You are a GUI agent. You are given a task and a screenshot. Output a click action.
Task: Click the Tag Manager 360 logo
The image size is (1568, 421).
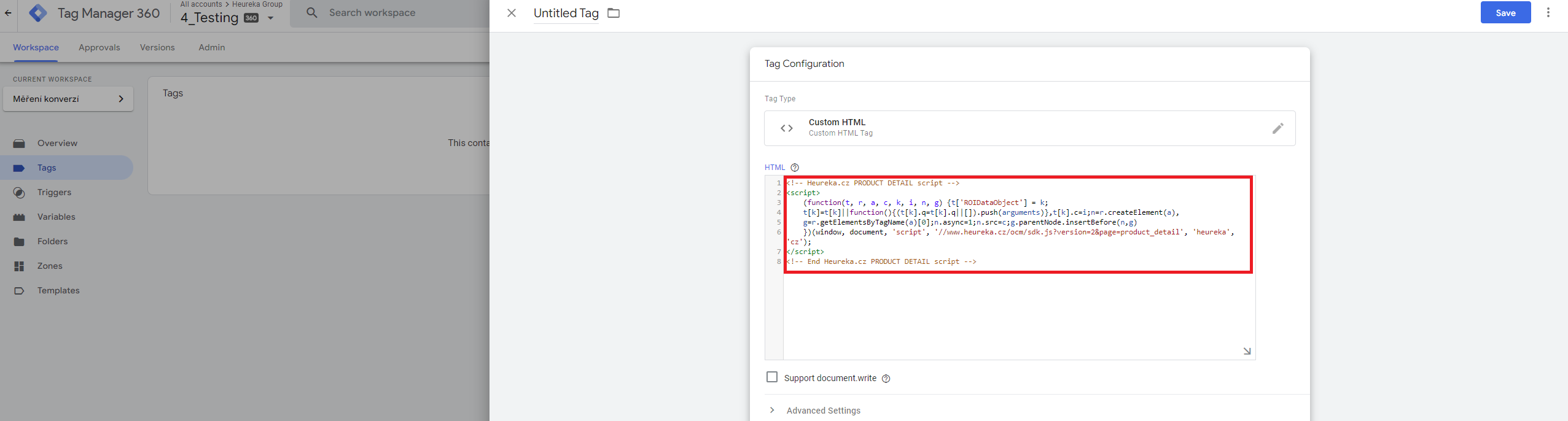pos(38,13)
